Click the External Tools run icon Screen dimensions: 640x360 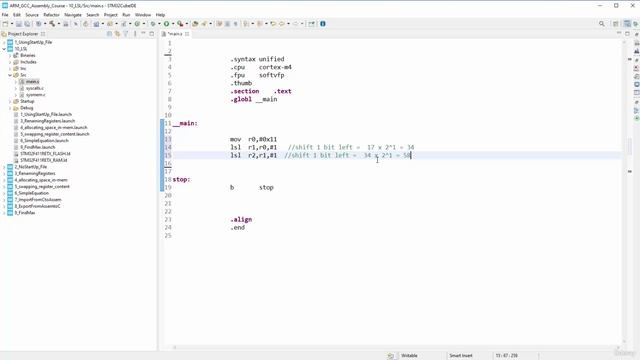coord(180,24)
